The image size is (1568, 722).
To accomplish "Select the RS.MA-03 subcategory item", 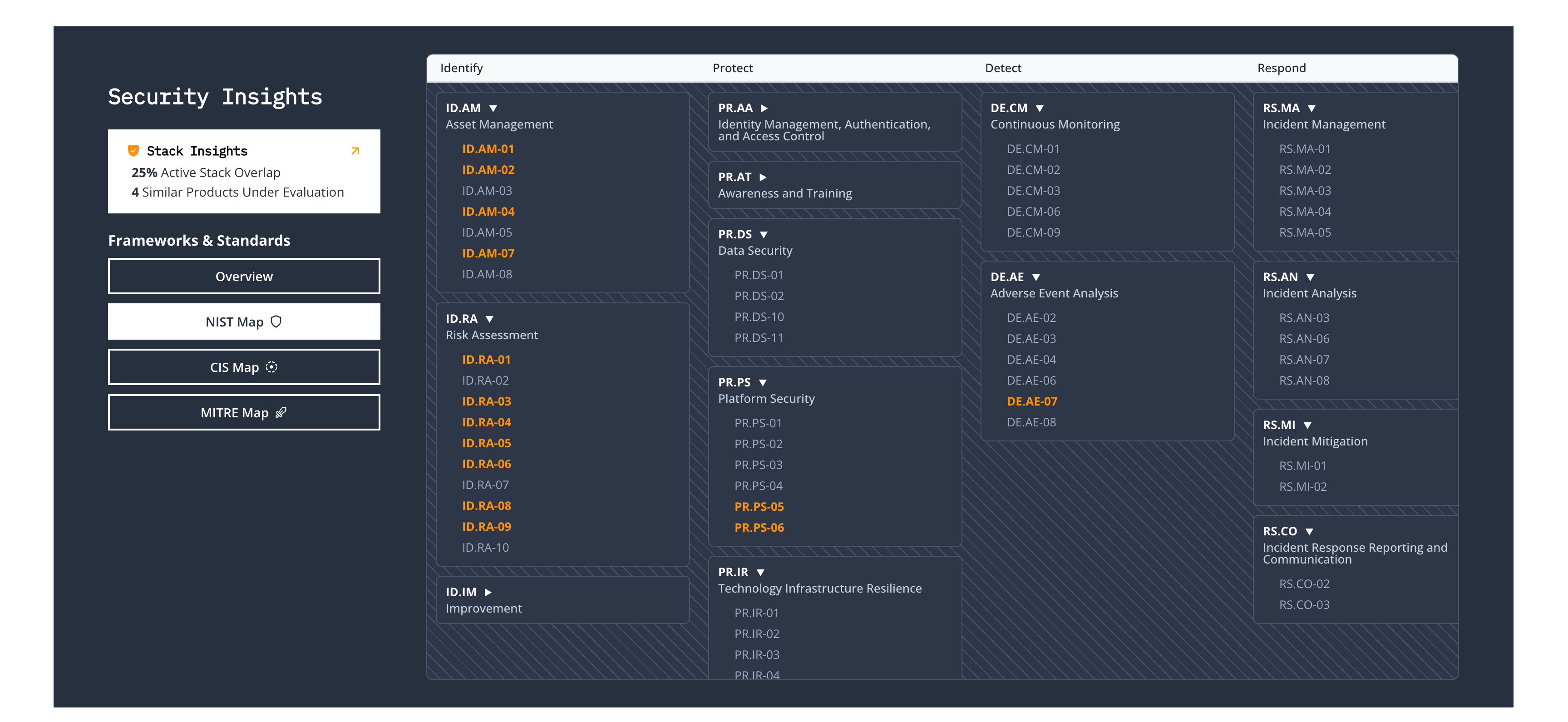I will coord(1304,191).
